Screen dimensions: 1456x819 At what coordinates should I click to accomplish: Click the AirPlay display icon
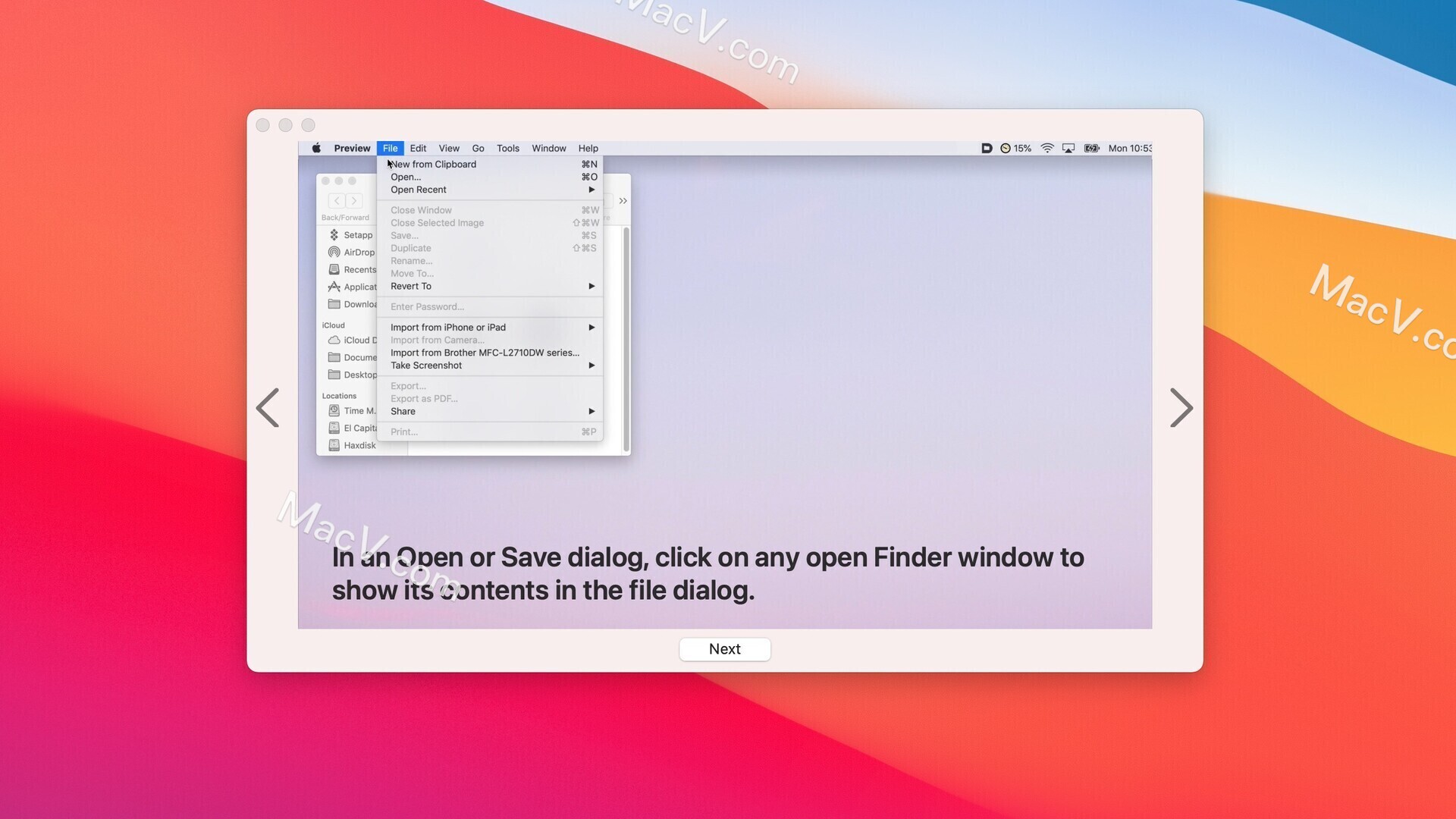(x=1068, y=148)
